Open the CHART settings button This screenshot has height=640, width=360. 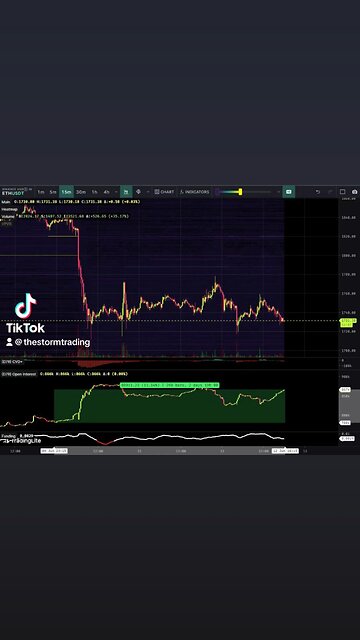(x=164, y=192)
